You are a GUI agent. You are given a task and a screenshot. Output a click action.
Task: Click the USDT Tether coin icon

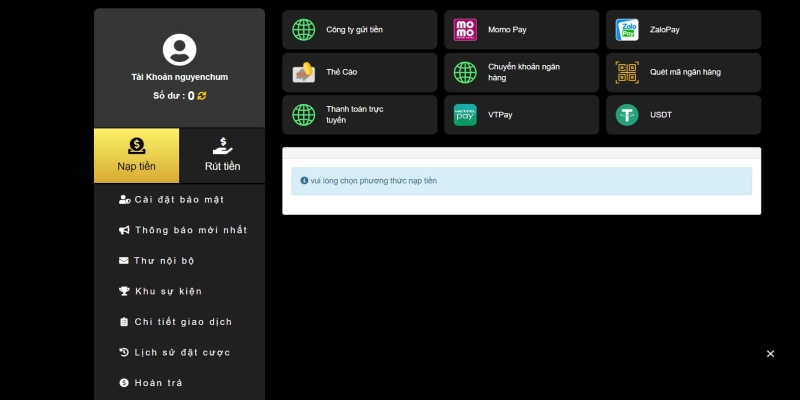627,115
